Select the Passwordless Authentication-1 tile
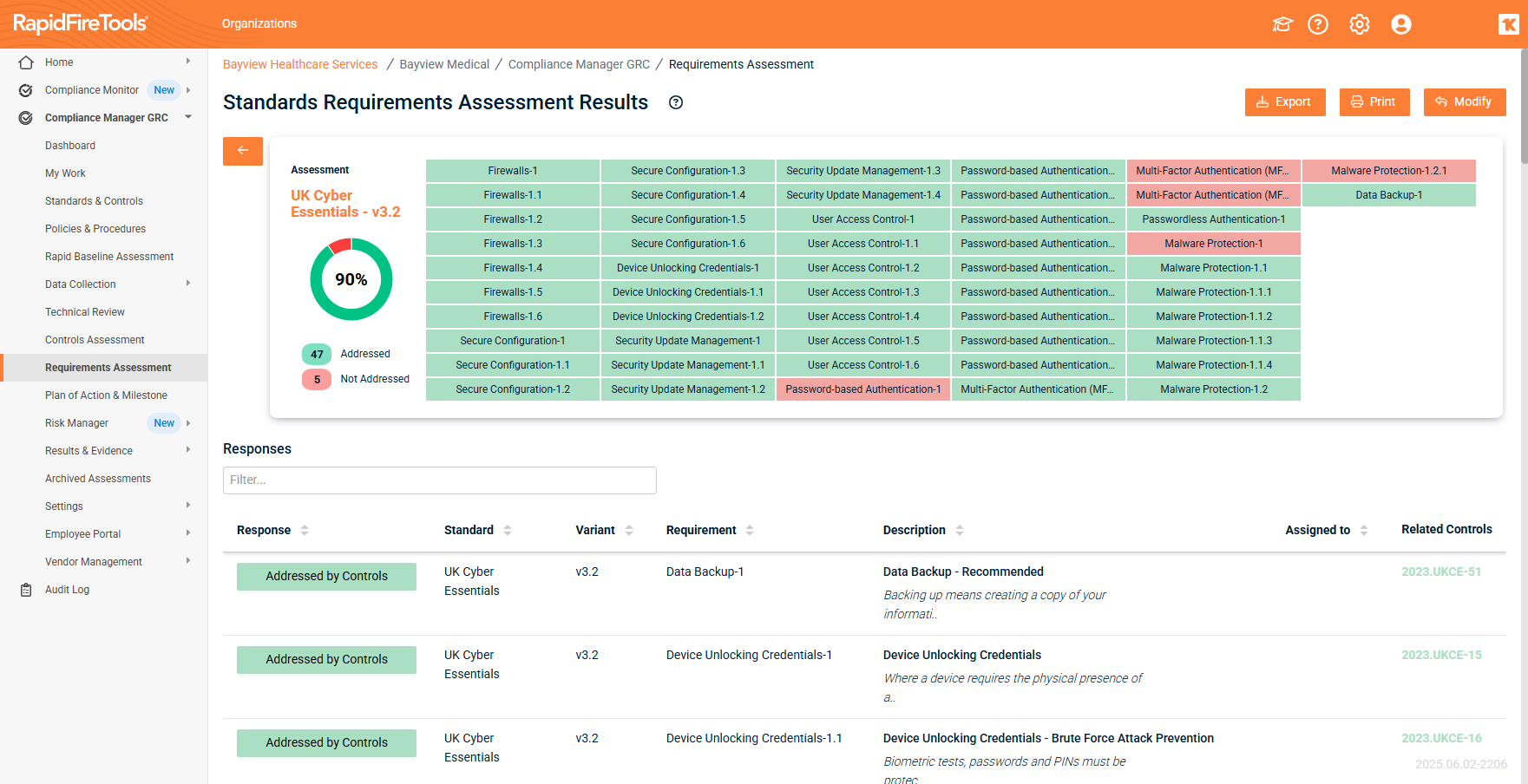 coord(1214,219)
